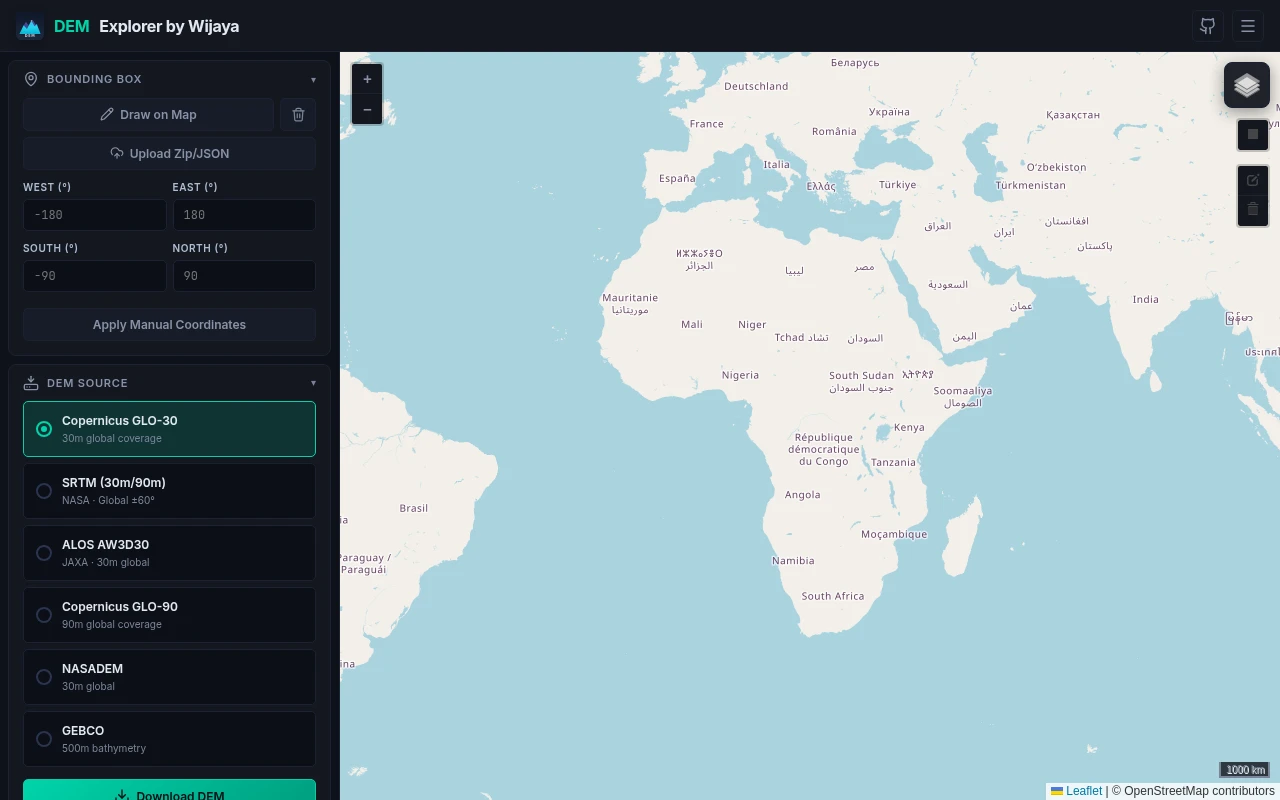Click the Niger label on map
This screenshot has height=800, width=1280.
[752, 325]
